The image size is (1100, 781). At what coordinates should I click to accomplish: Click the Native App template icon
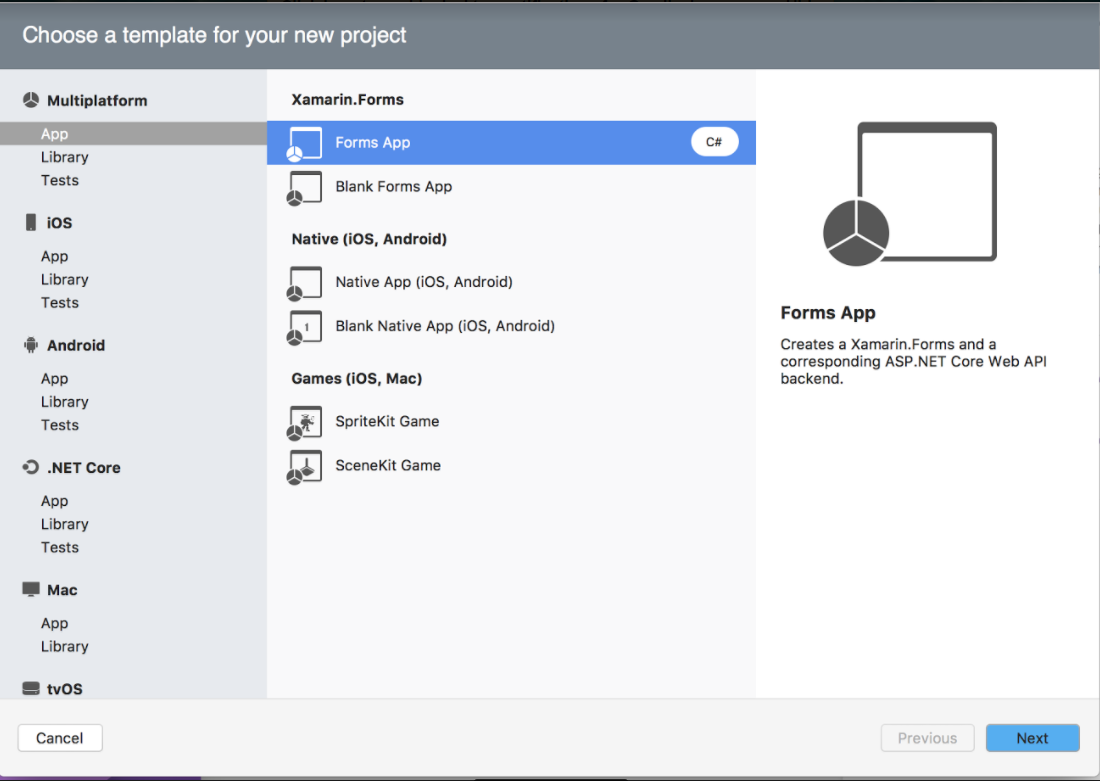(x=304, y=283)
